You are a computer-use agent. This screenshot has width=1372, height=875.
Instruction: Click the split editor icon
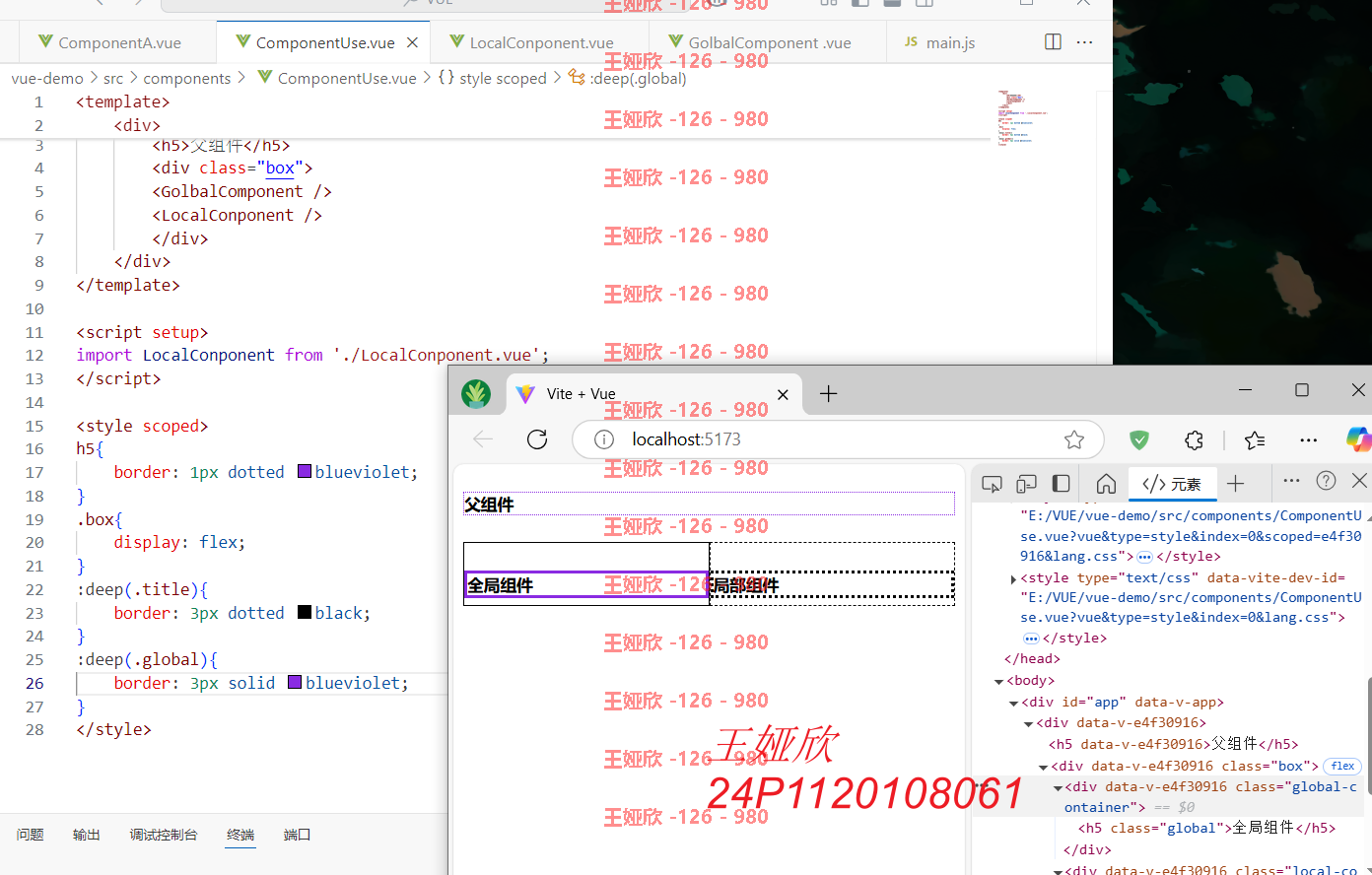pos(1053,42)
